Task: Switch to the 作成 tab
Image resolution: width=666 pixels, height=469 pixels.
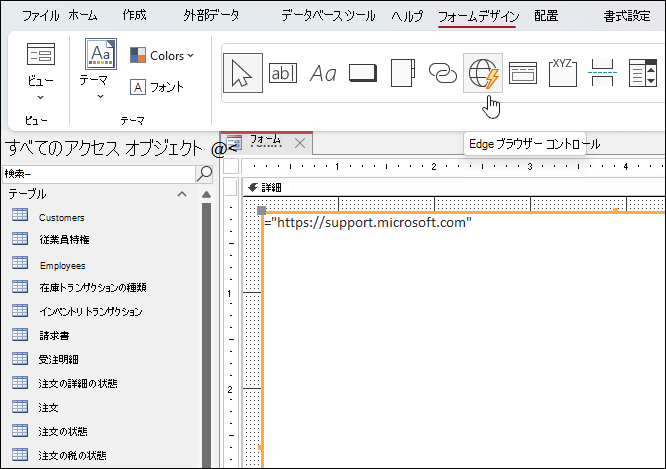Action: [134, 16]
